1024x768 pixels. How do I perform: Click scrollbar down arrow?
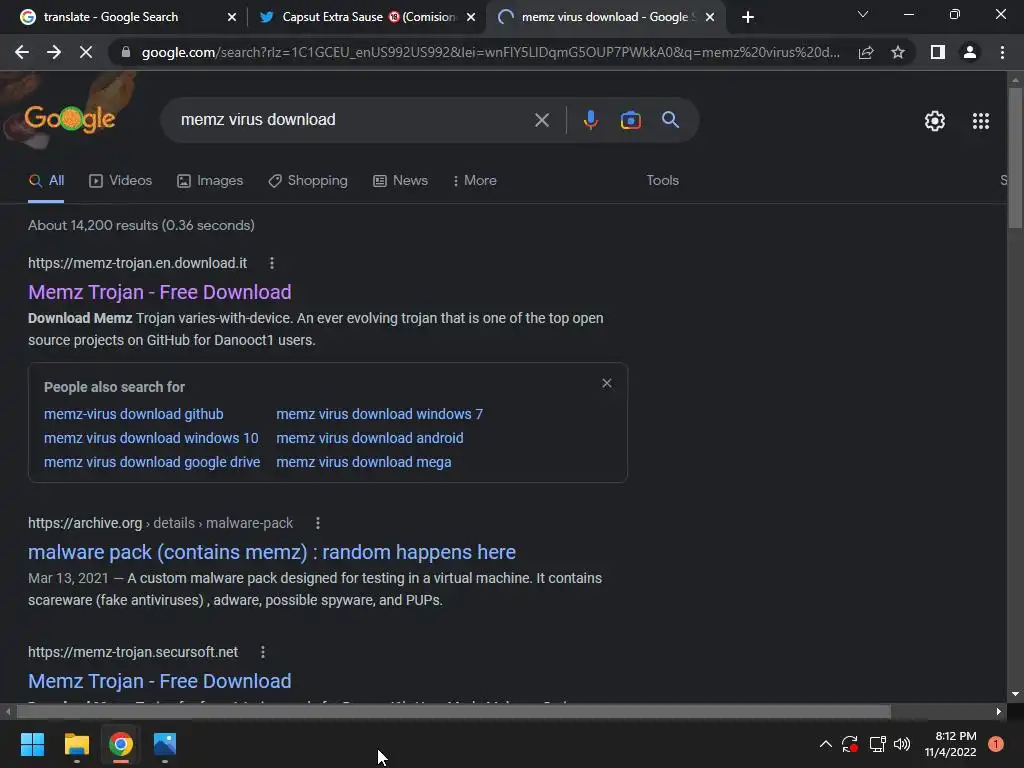[1014, 694]
